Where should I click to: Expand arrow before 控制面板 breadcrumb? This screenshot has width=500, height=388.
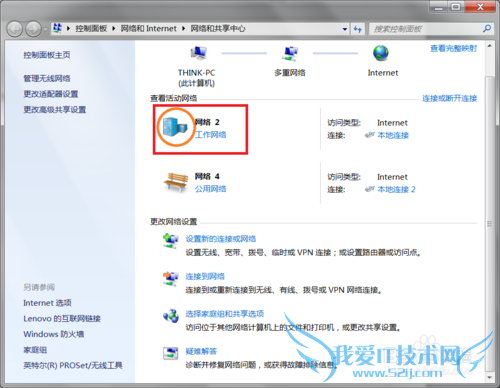click(x=68, y=29)
